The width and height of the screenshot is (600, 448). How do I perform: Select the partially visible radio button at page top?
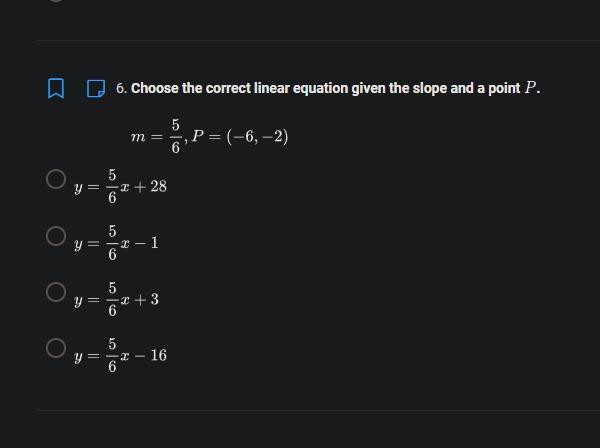[x=56, y=1]
